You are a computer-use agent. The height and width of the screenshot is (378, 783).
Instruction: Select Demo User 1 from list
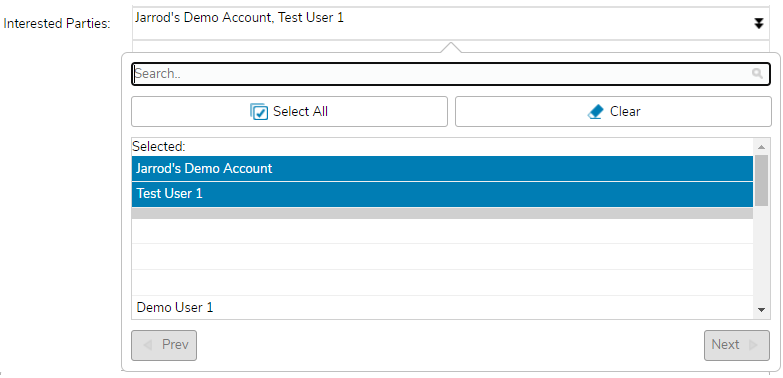(442, 307)
